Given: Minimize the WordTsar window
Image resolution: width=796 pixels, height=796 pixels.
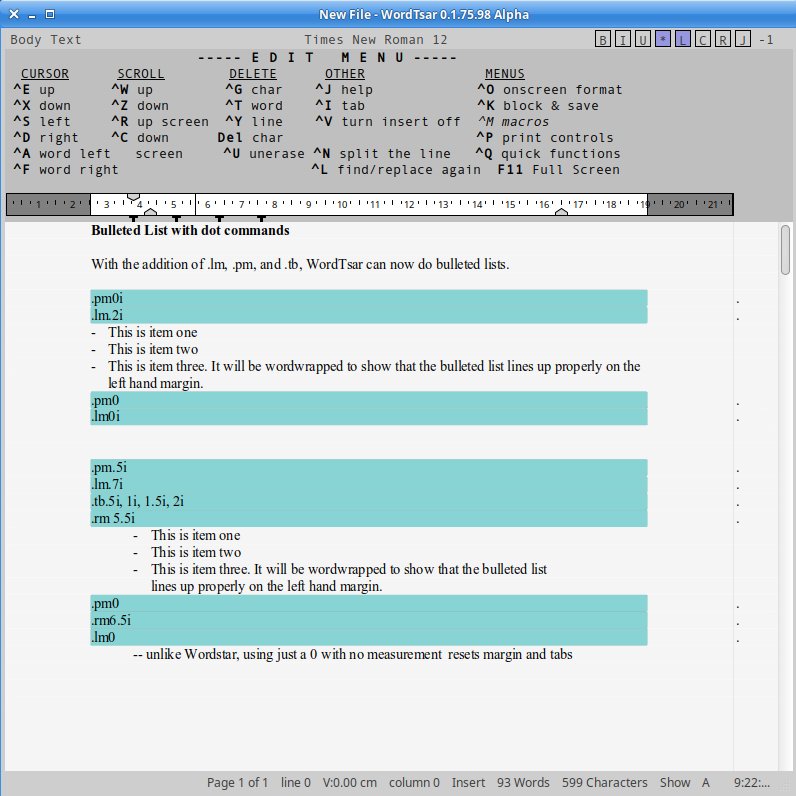Looking at the screenshot, I should click(32, 15).
